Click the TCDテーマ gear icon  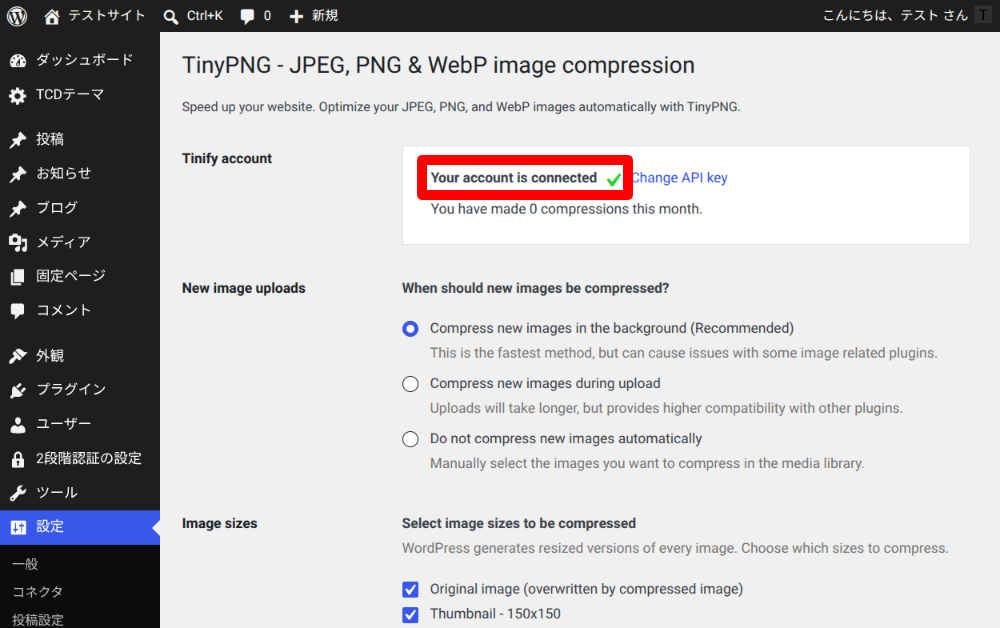tap(18, 96)
